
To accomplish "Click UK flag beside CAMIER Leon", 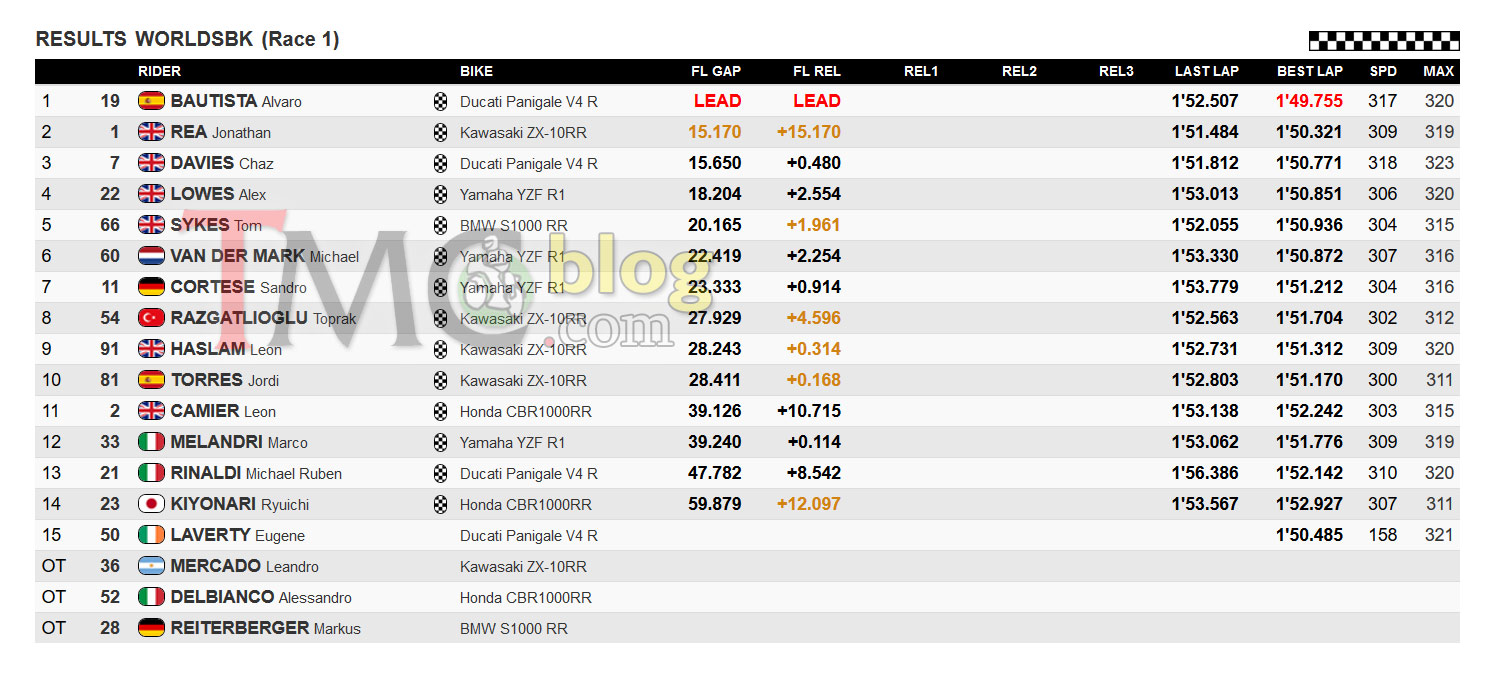I will 151,411.
